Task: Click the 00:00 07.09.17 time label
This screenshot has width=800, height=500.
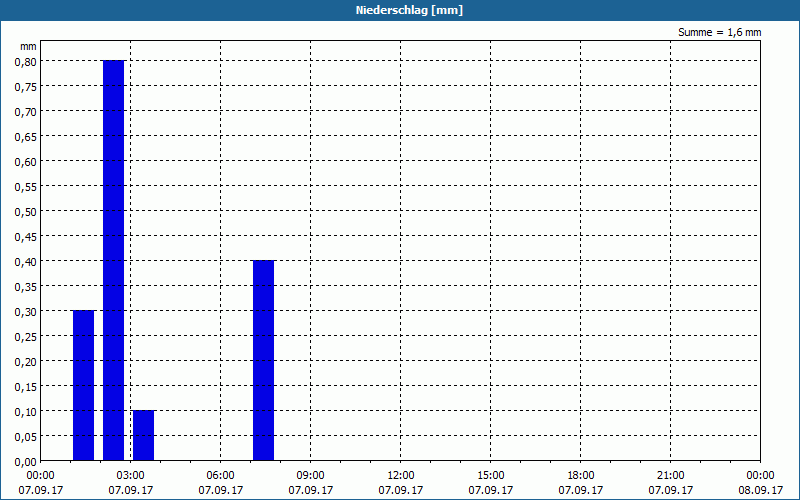Action: pos(40,482)
